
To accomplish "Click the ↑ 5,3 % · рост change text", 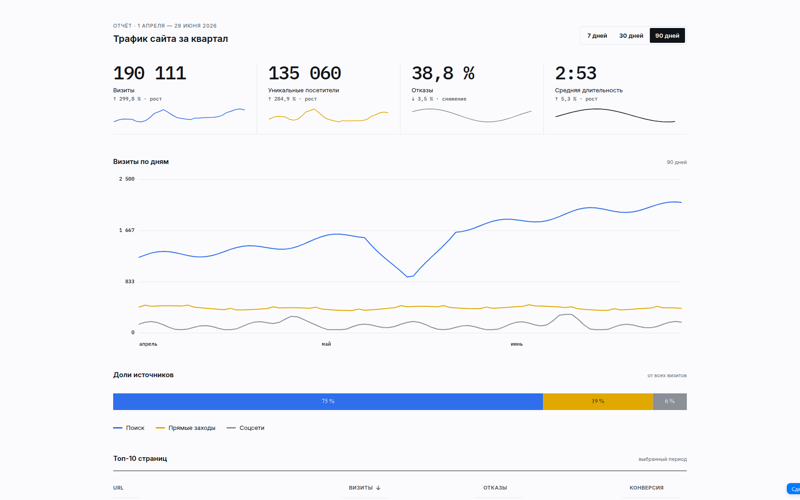I will (576, 99).
